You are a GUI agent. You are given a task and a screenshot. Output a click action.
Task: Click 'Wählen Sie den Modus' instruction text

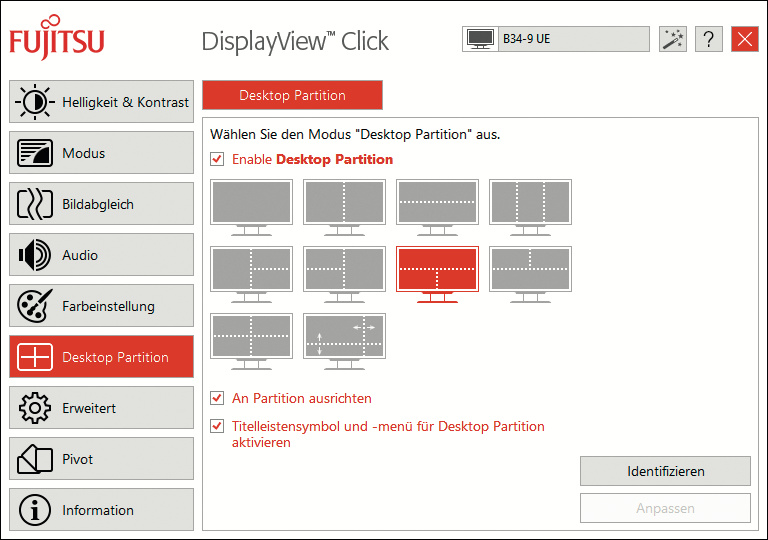355,134
